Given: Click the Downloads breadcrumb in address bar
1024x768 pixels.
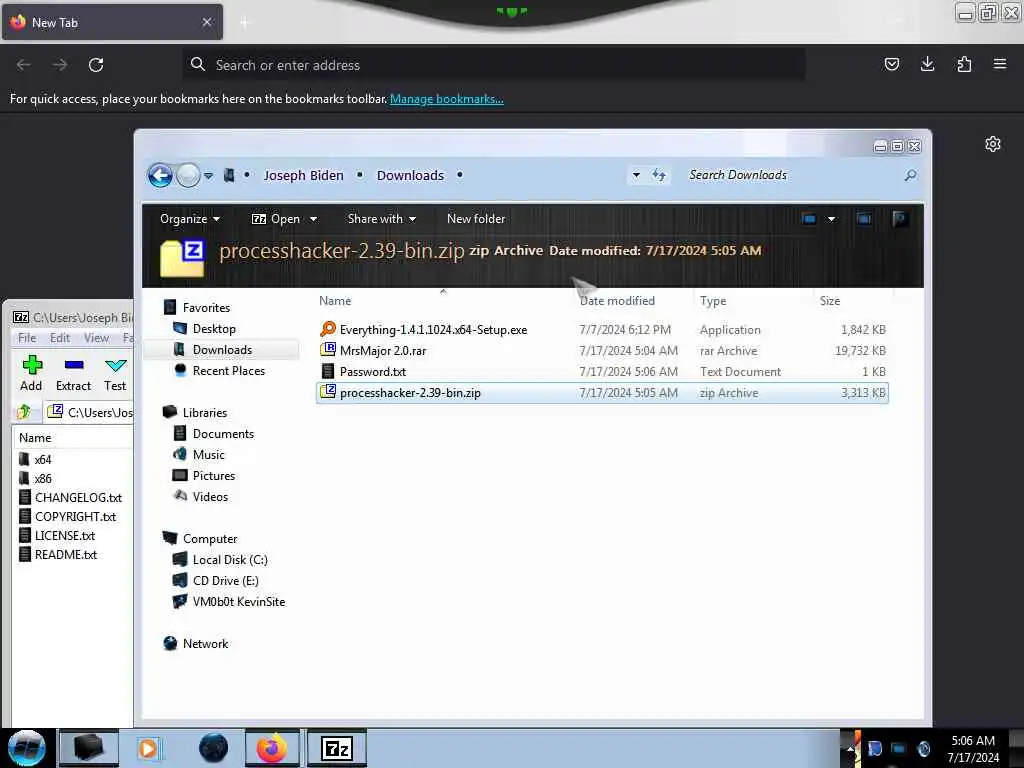Looking at the screenshot, I should (410, 175).
